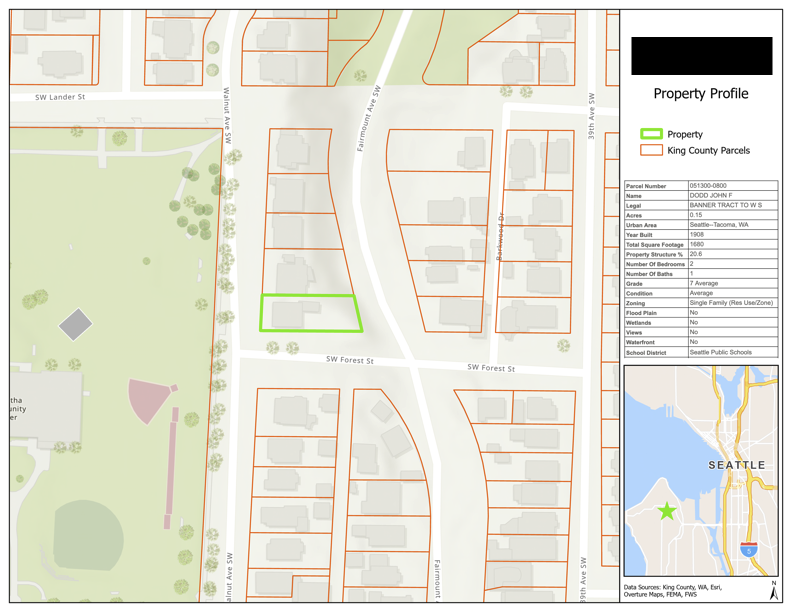Select the green highlighted property parcel

click(x=309, y=313)
